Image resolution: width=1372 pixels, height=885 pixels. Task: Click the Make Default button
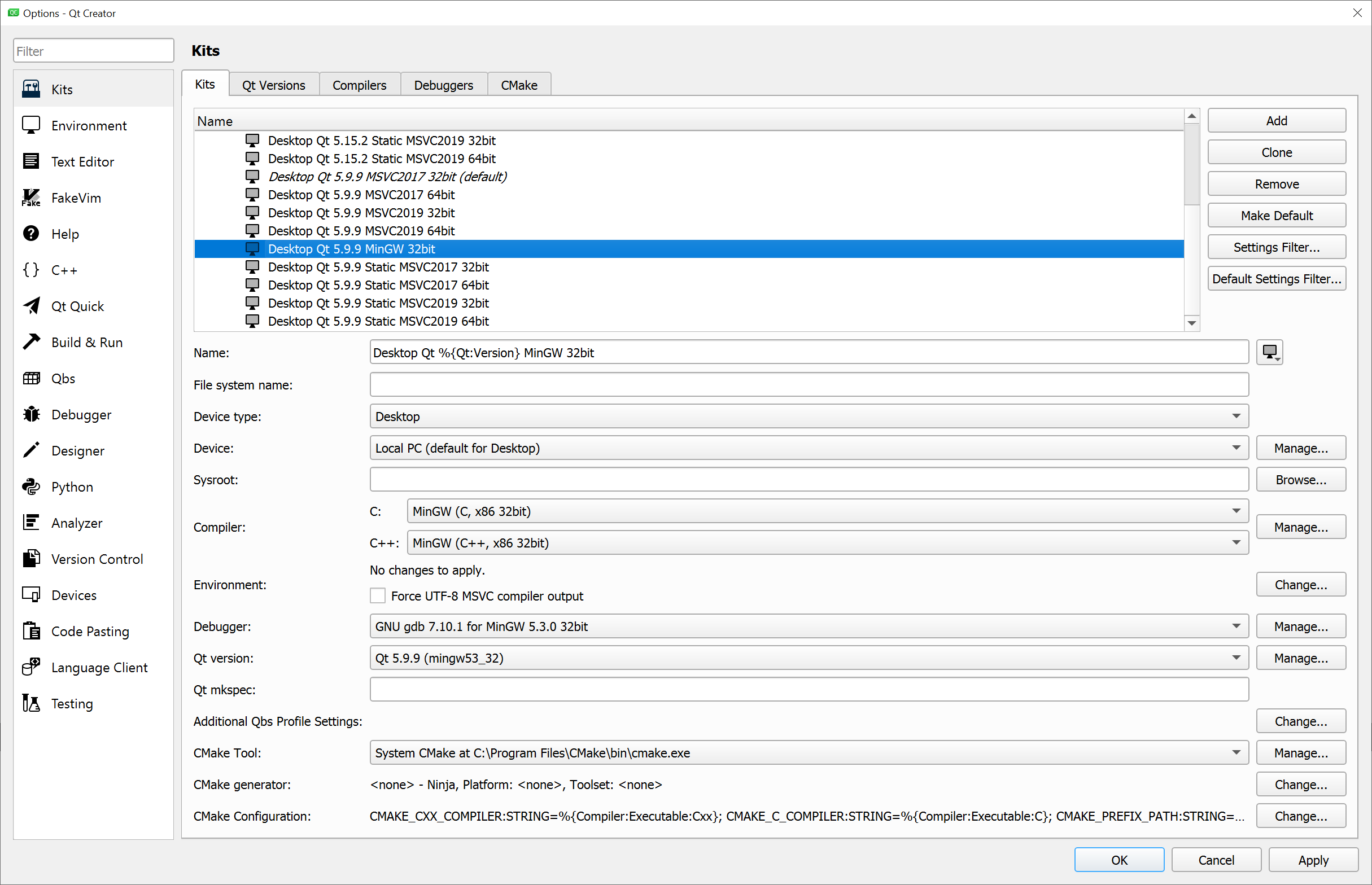point(1276,216)
